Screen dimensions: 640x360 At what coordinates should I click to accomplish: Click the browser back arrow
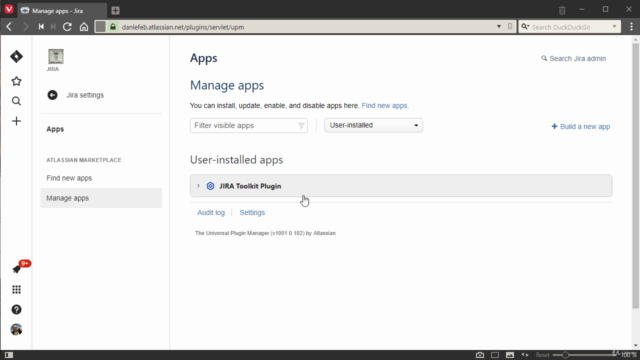(x=9, y=27)
